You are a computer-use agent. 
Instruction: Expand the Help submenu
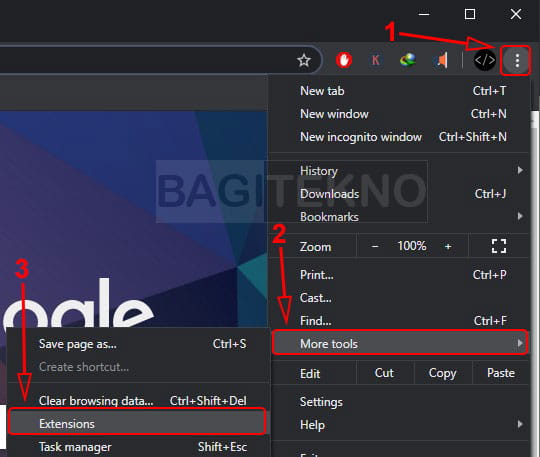pos(399,425)
